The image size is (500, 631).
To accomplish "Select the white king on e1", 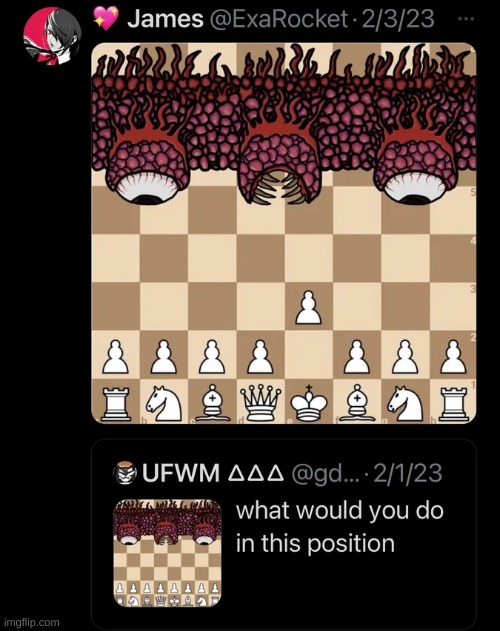I will 309,403.
